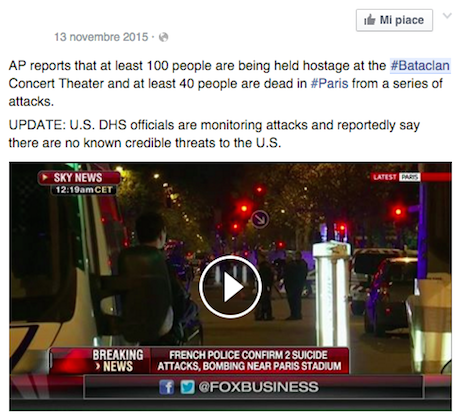
Task: Play the video with the circular play button
Action: coord(230,287)
